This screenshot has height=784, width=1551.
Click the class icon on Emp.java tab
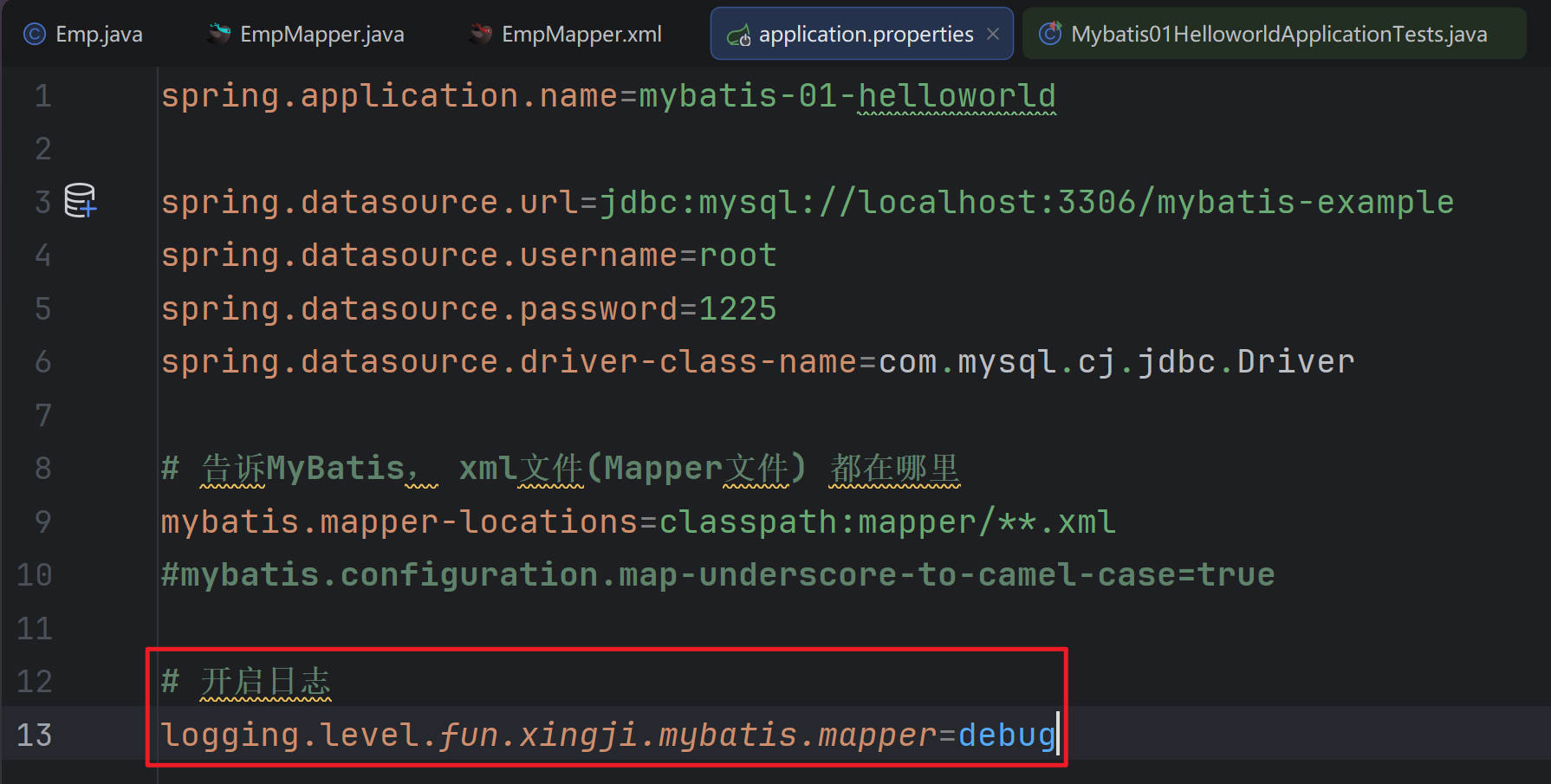tap(34, 34)
